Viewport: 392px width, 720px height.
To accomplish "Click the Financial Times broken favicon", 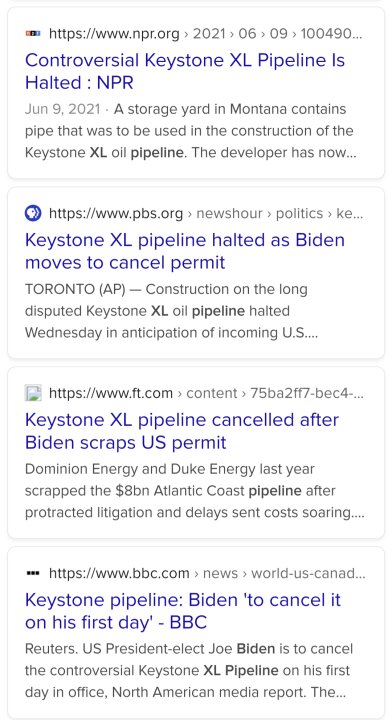I will pos(33,393).
